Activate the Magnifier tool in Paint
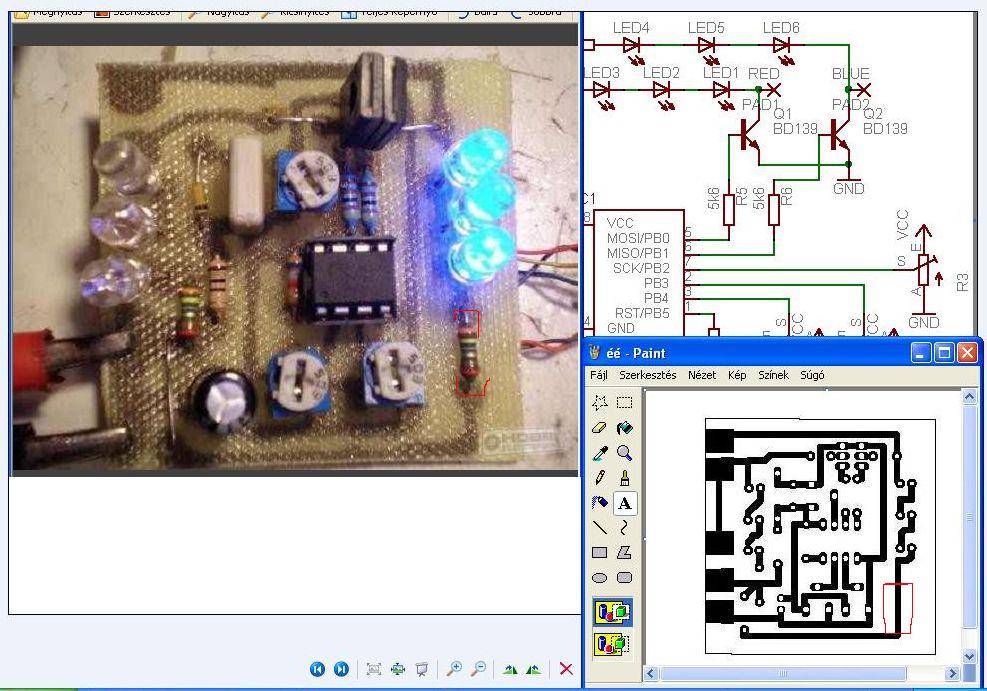The width and height of the screenshot is (987, 691). [x=624, y=453]
